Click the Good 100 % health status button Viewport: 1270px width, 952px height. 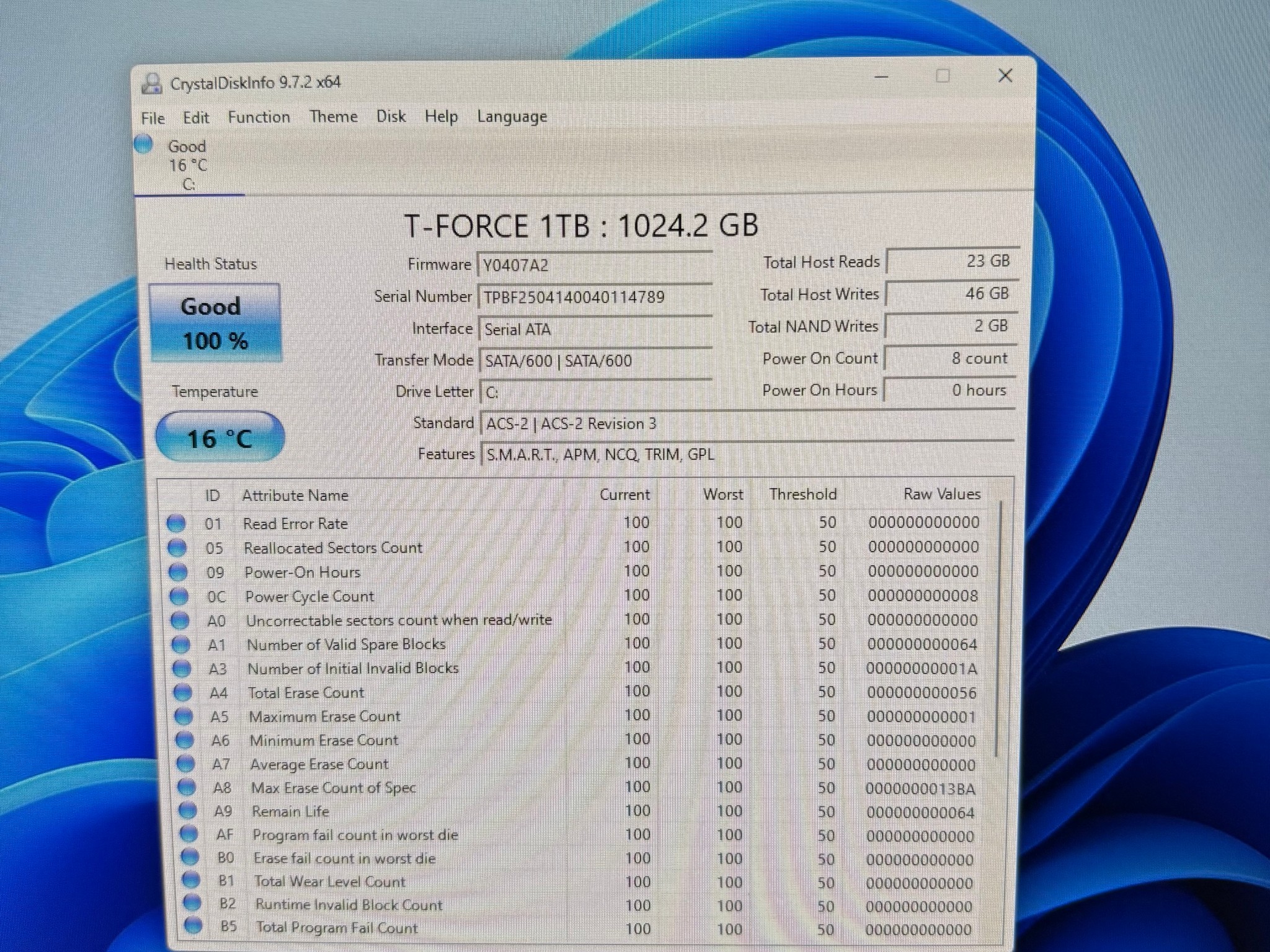(215, 323)
